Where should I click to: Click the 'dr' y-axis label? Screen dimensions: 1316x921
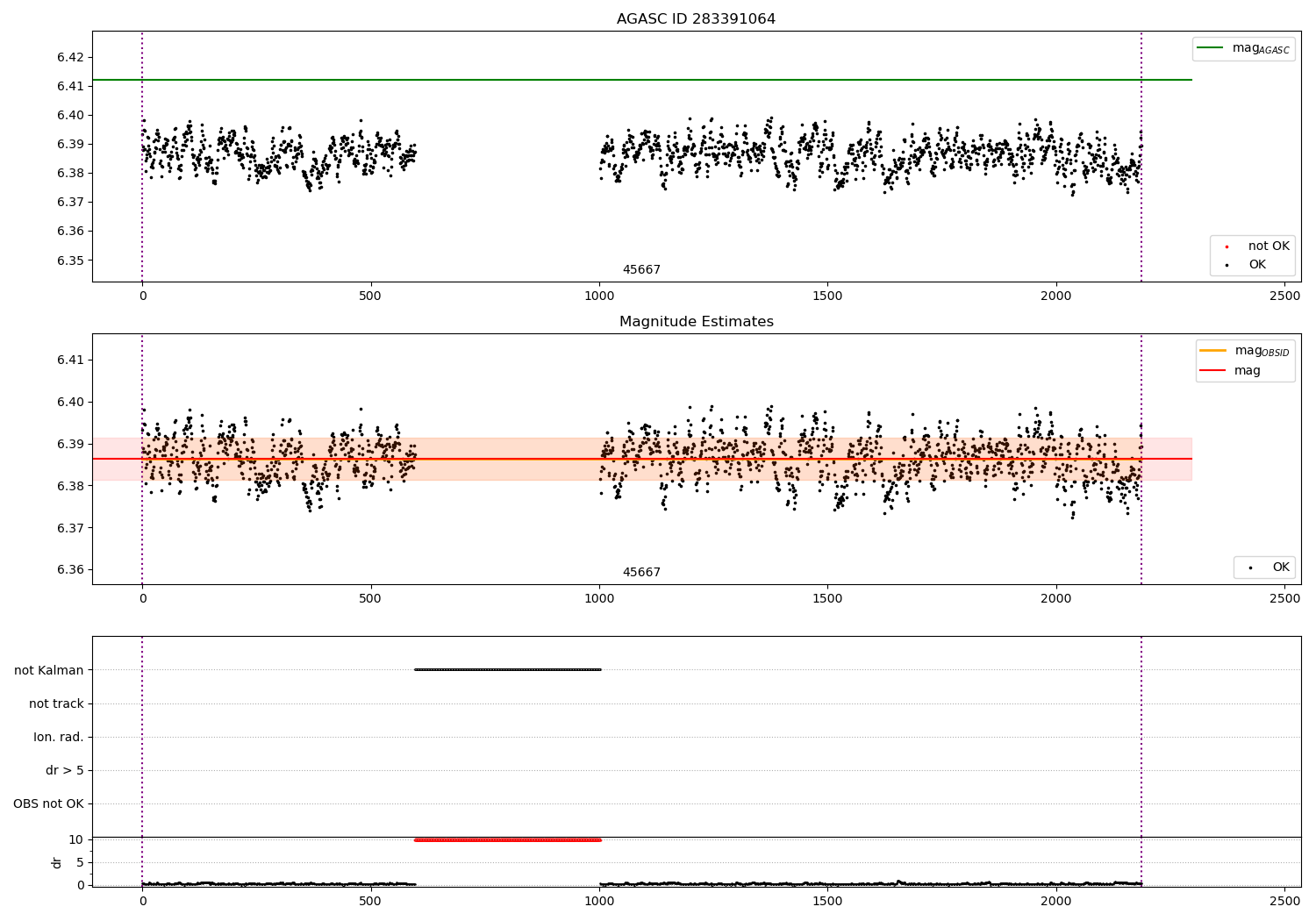tap(57, 862)
